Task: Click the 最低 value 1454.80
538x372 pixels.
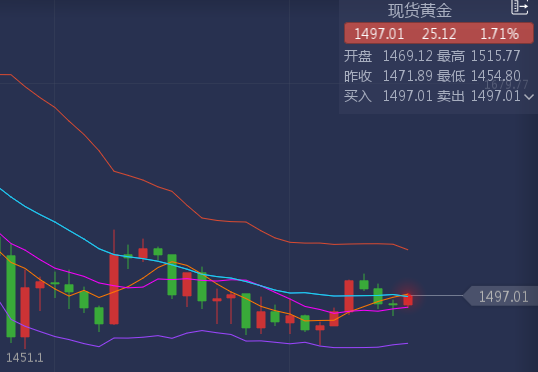Action: pos(495,76)
